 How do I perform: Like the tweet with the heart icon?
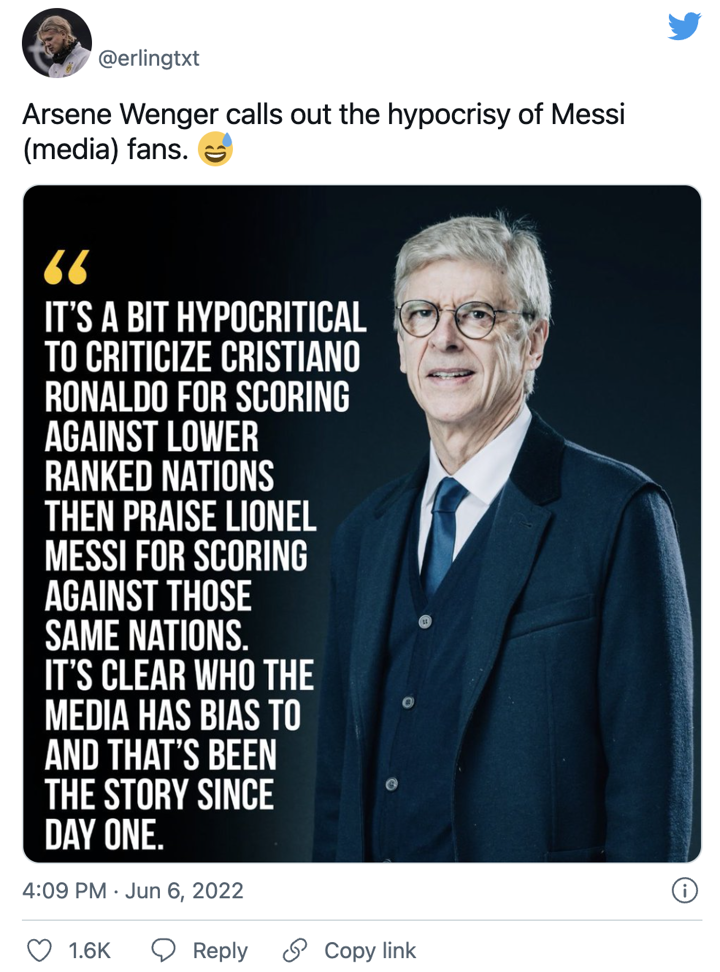[x=37, y=950]
